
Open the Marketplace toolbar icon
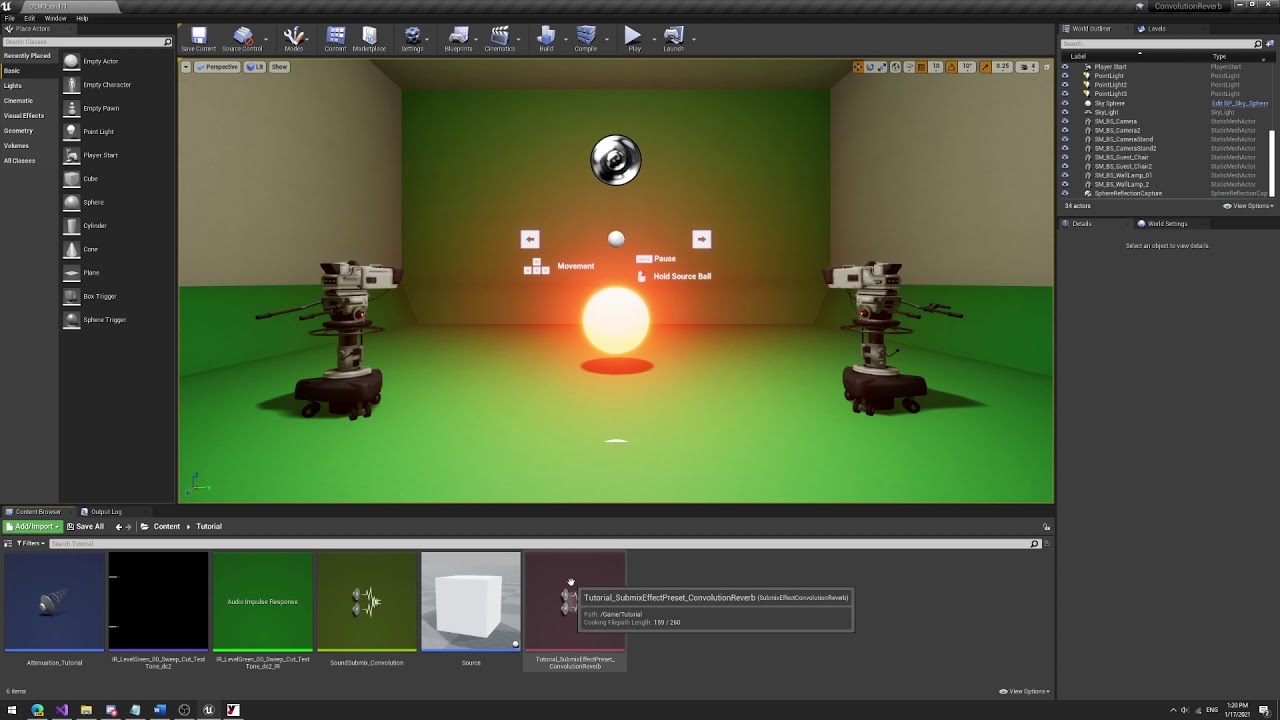tap(369, 39)
